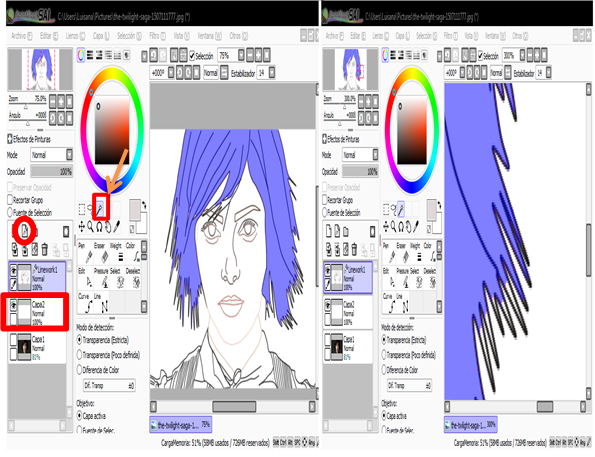Viewport: 595px width, 457px height.
Task: Select the Lasso tool in left window
Action: pyautogui.click(x=91, y=209)
